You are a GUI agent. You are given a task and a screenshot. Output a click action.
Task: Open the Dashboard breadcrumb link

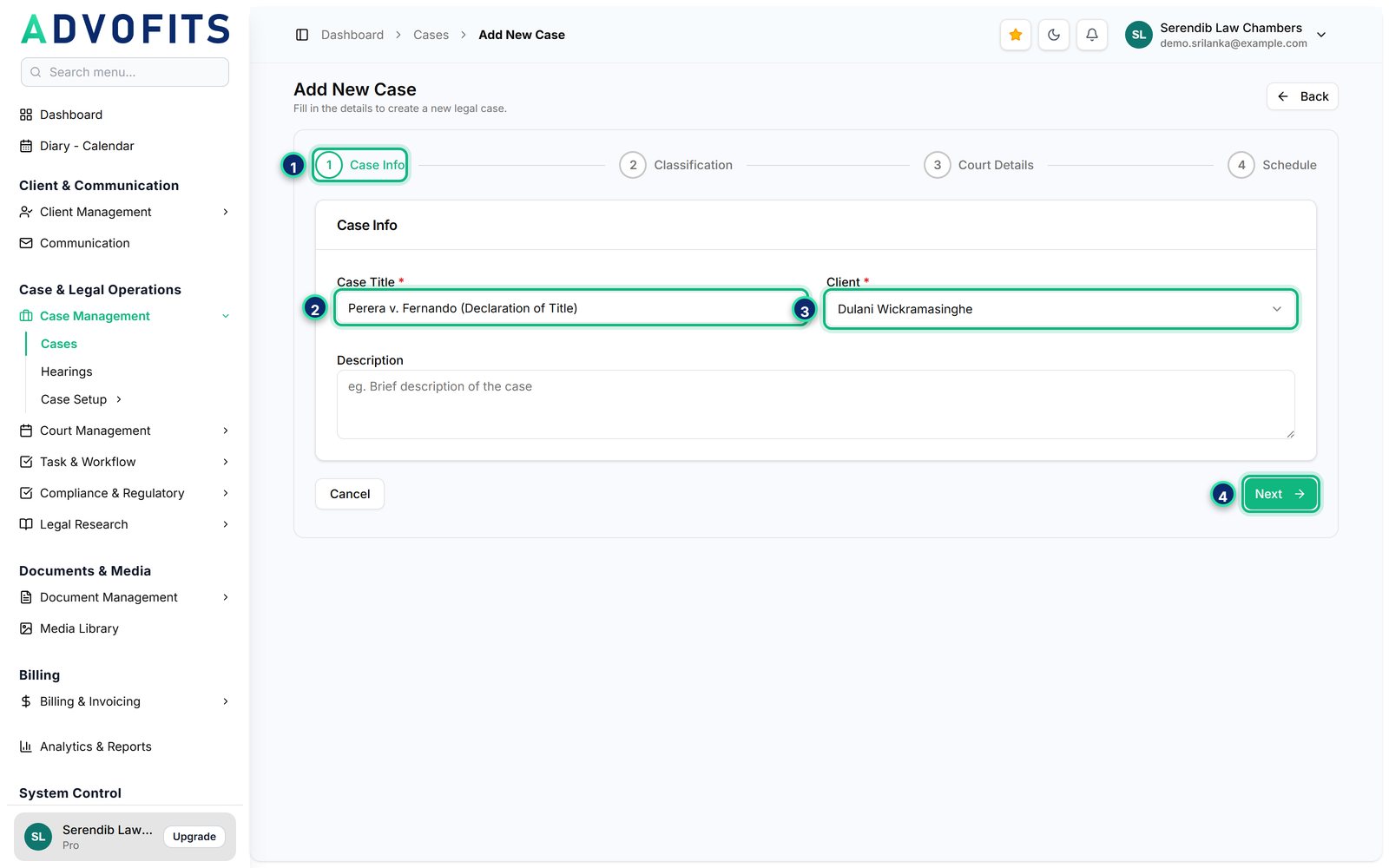coord(352,35)
